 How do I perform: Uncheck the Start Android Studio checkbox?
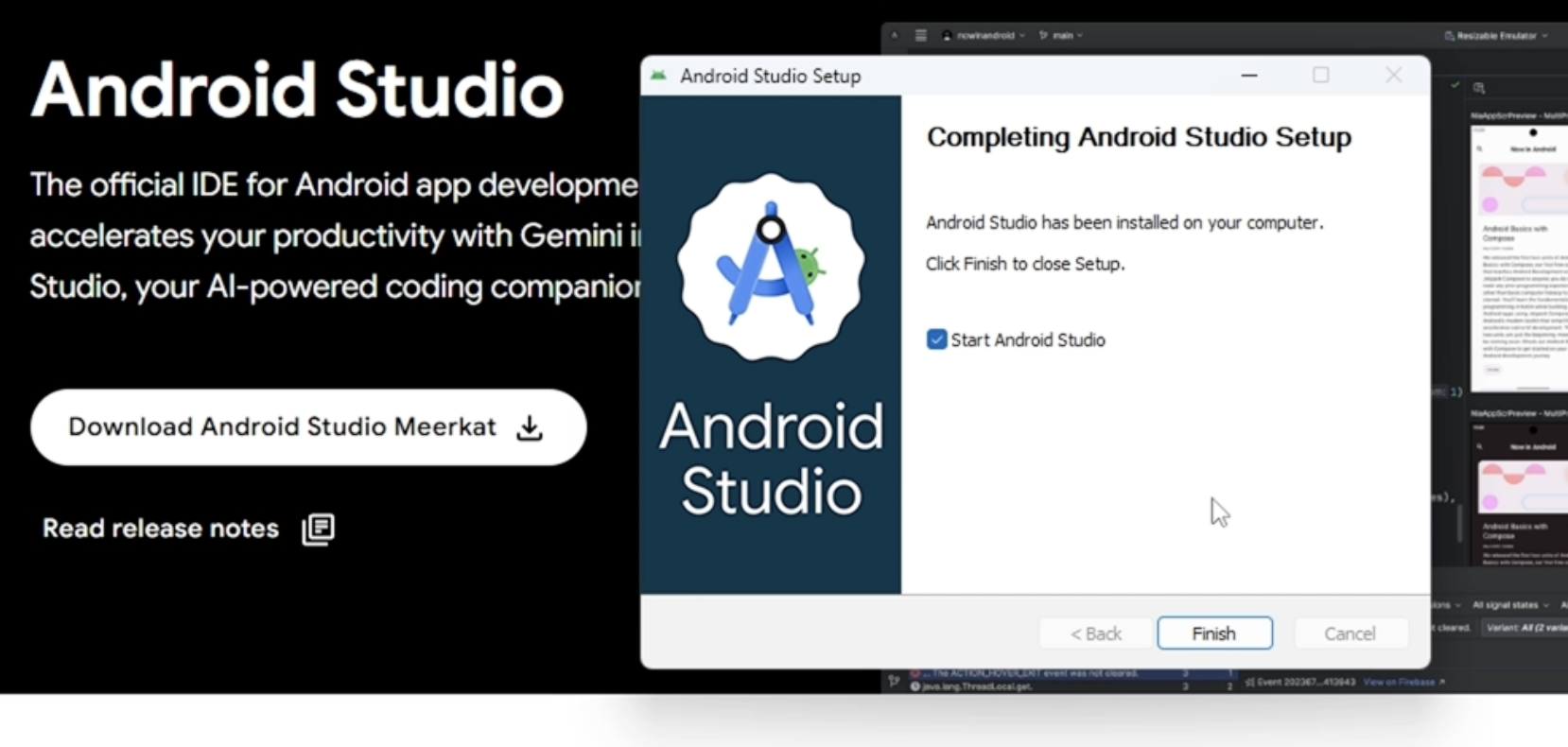tap(936, 339)
